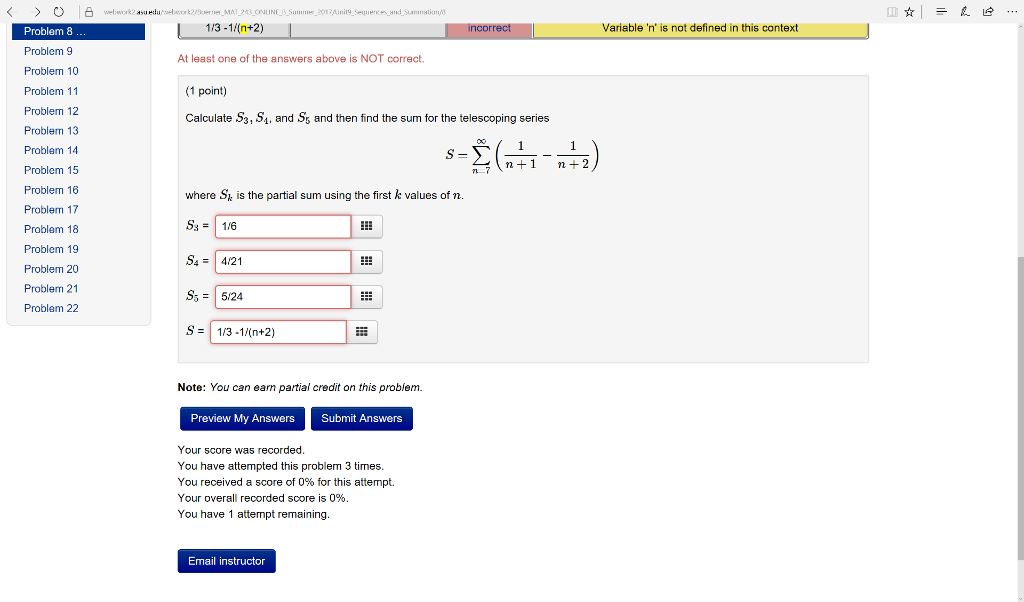Select Problem 15 in the problem list
1024x602 pixels.
[x=51, y=170]
